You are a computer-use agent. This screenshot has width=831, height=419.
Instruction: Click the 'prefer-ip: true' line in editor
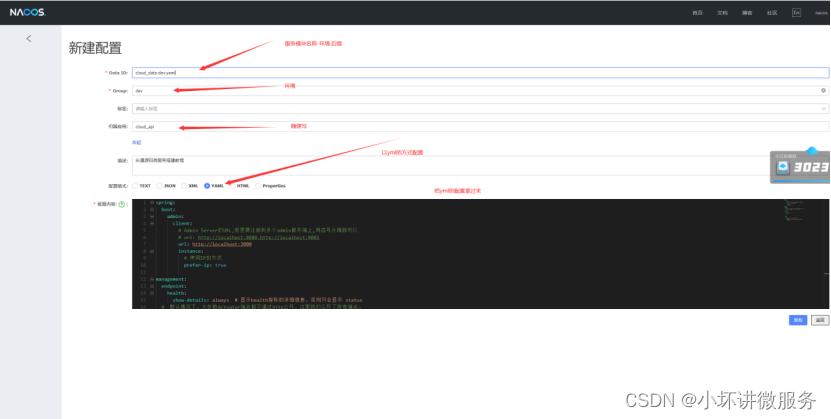205,265
